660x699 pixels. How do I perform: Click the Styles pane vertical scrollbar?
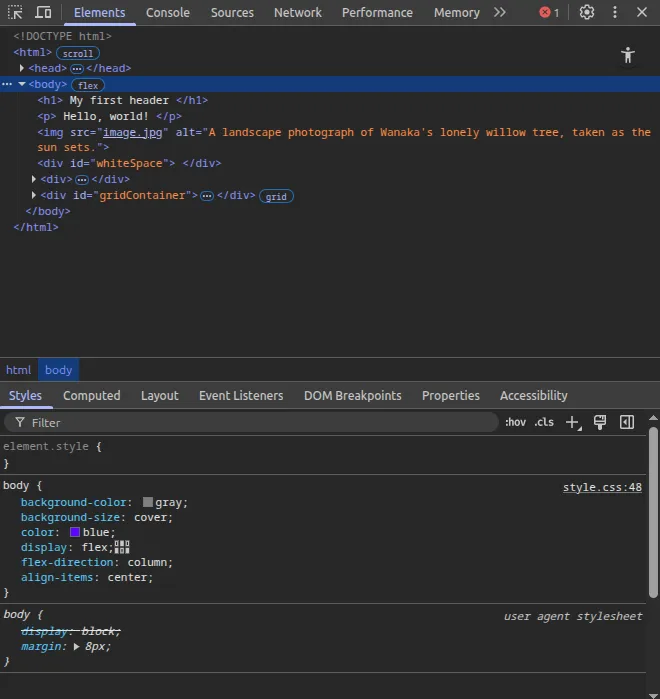pos(653,512)
